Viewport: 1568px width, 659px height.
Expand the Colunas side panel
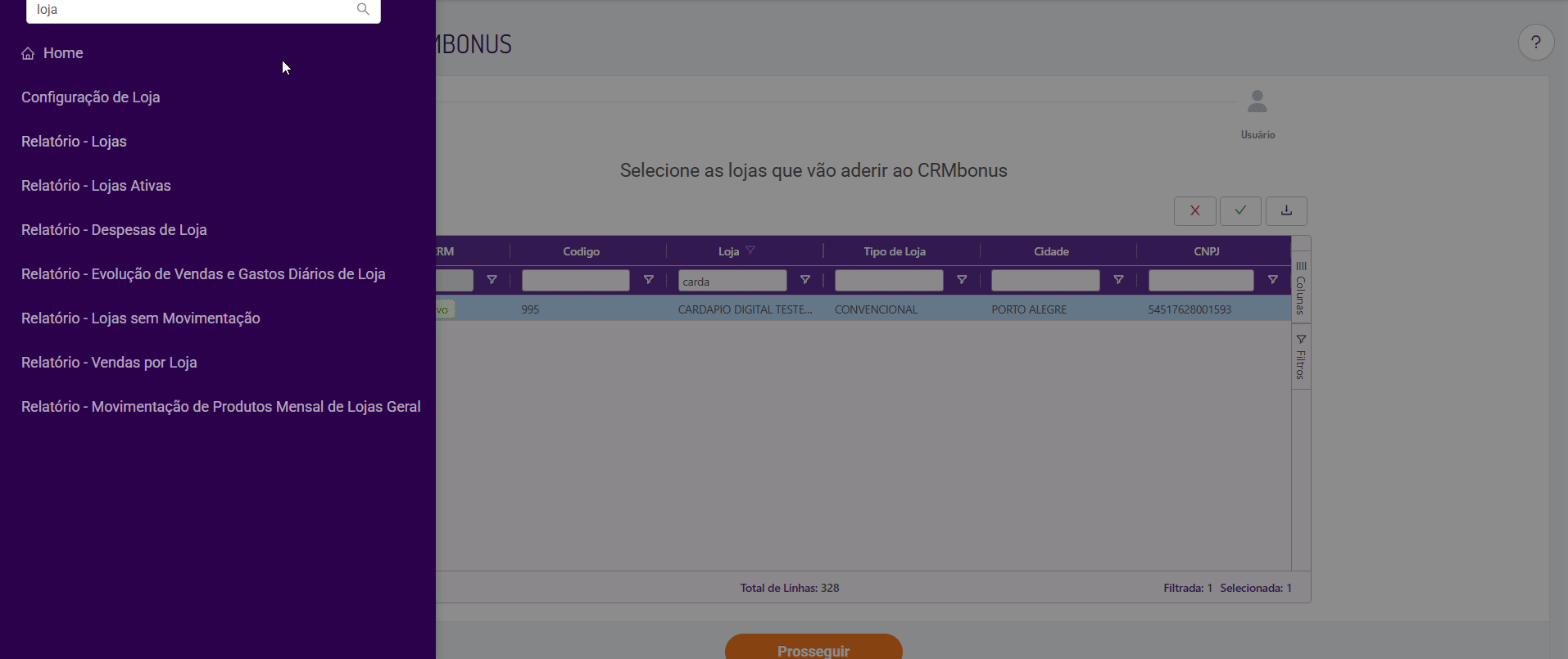pyautogui.click(x=1301, y=288)
